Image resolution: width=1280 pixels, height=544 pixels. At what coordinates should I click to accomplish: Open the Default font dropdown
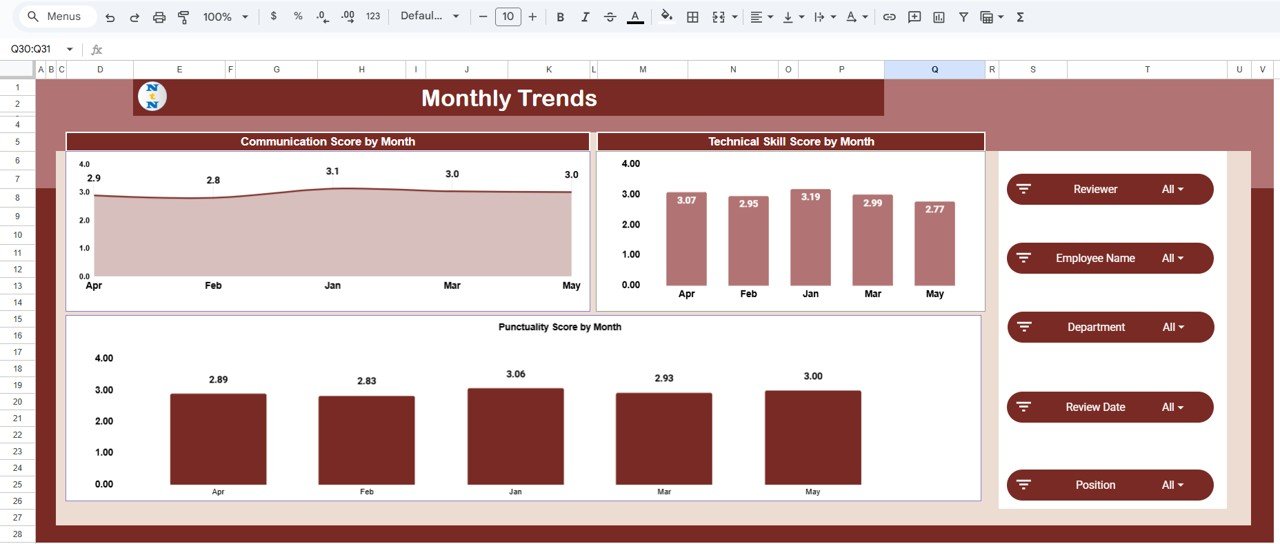[430, 17]
